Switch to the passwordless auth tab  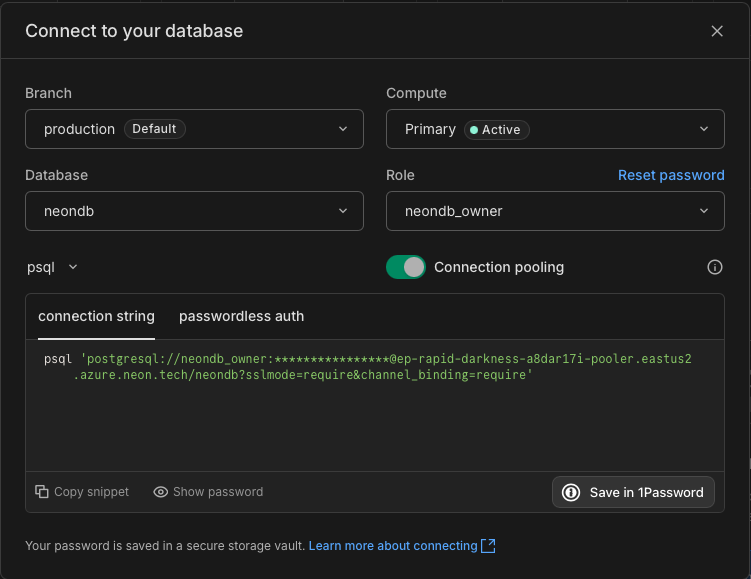[x=241, y=316]
